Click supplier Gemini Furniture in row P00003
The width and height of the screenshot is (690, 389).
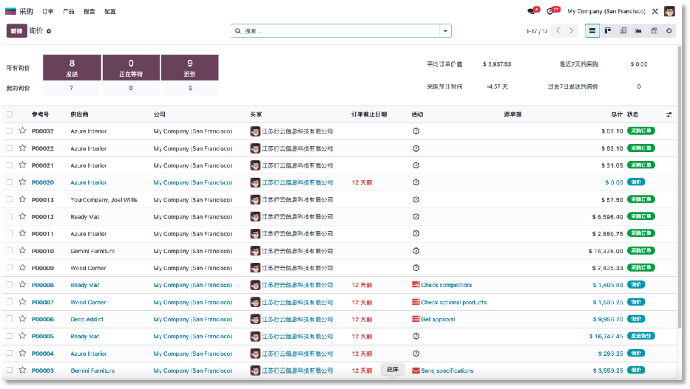click(x=92, y=371)
